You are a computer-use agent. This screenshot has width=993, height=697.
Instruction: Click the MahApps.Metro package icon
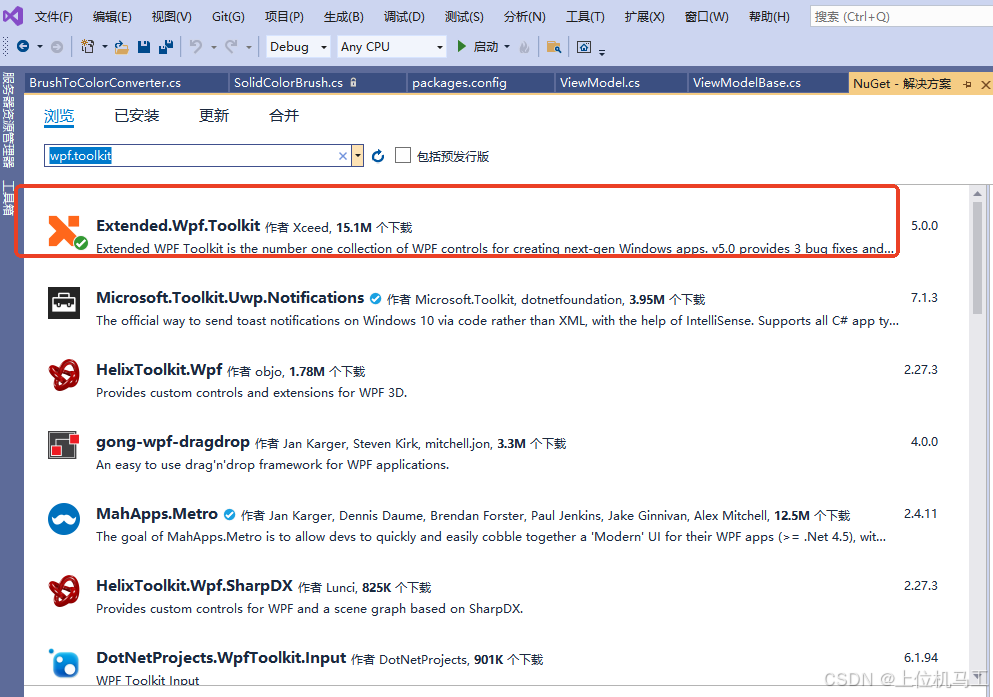pos(64,519)
